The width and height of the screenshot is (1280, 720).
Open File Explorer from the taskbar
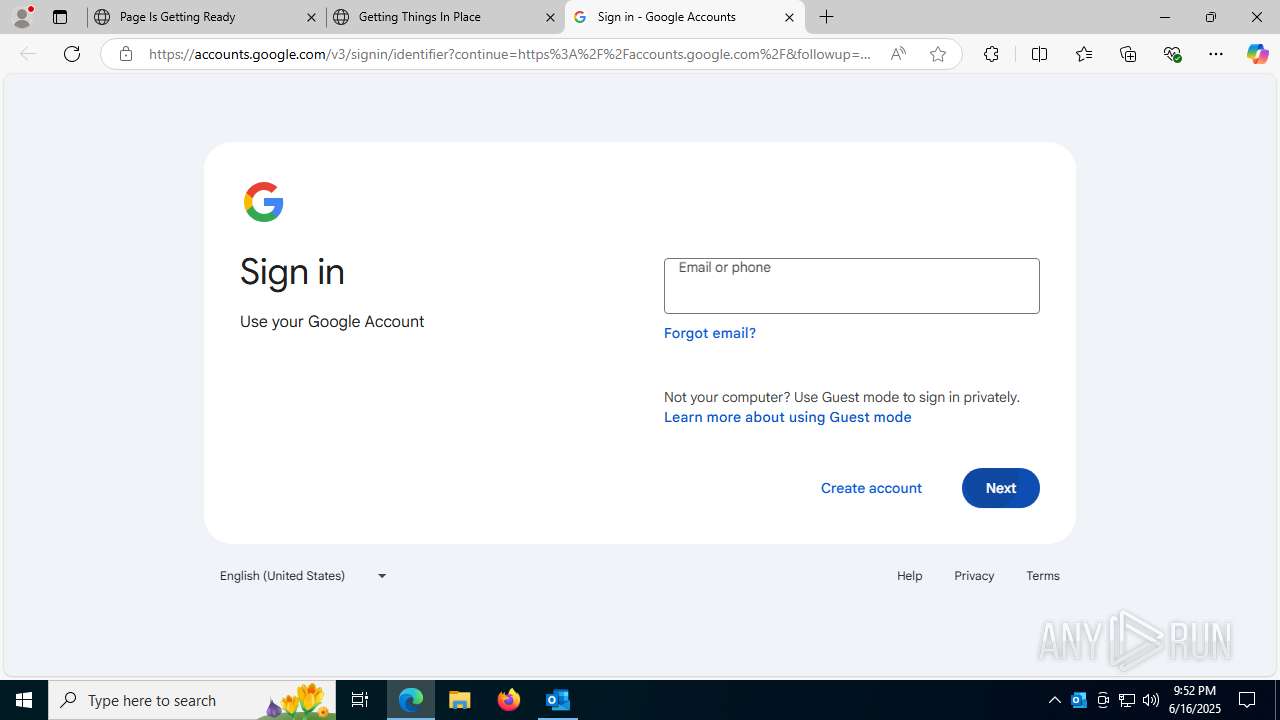460,700
